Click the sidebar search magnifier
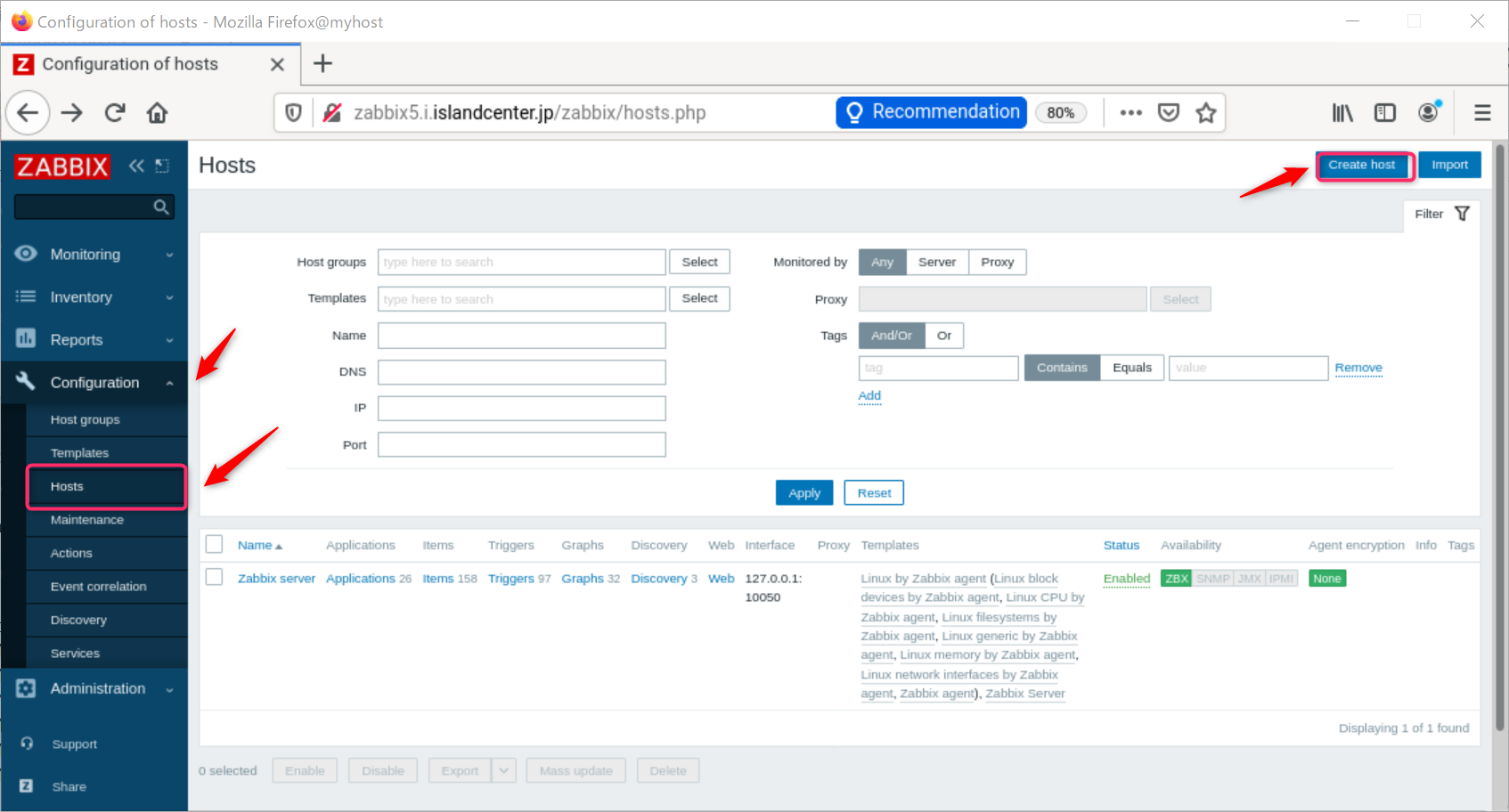 pyautogui.click(x=161, y=207)
